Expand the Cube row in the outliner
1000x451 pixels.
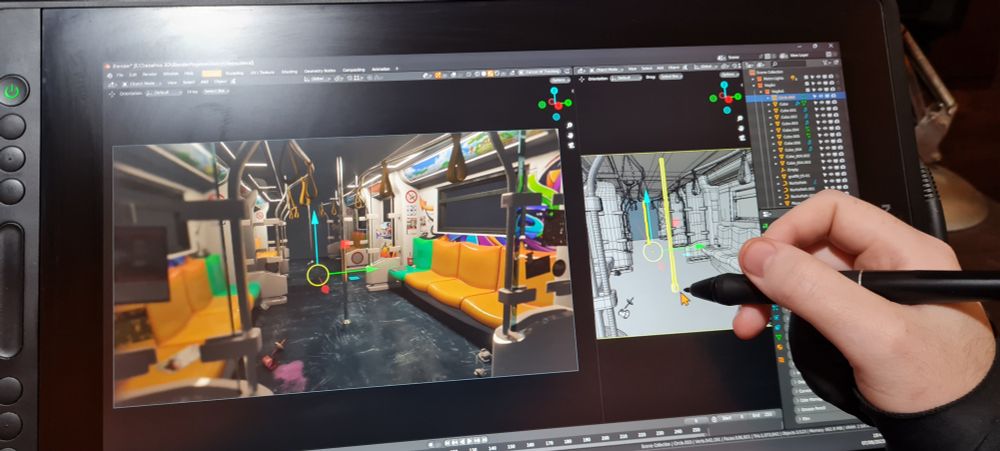[769, 104]
